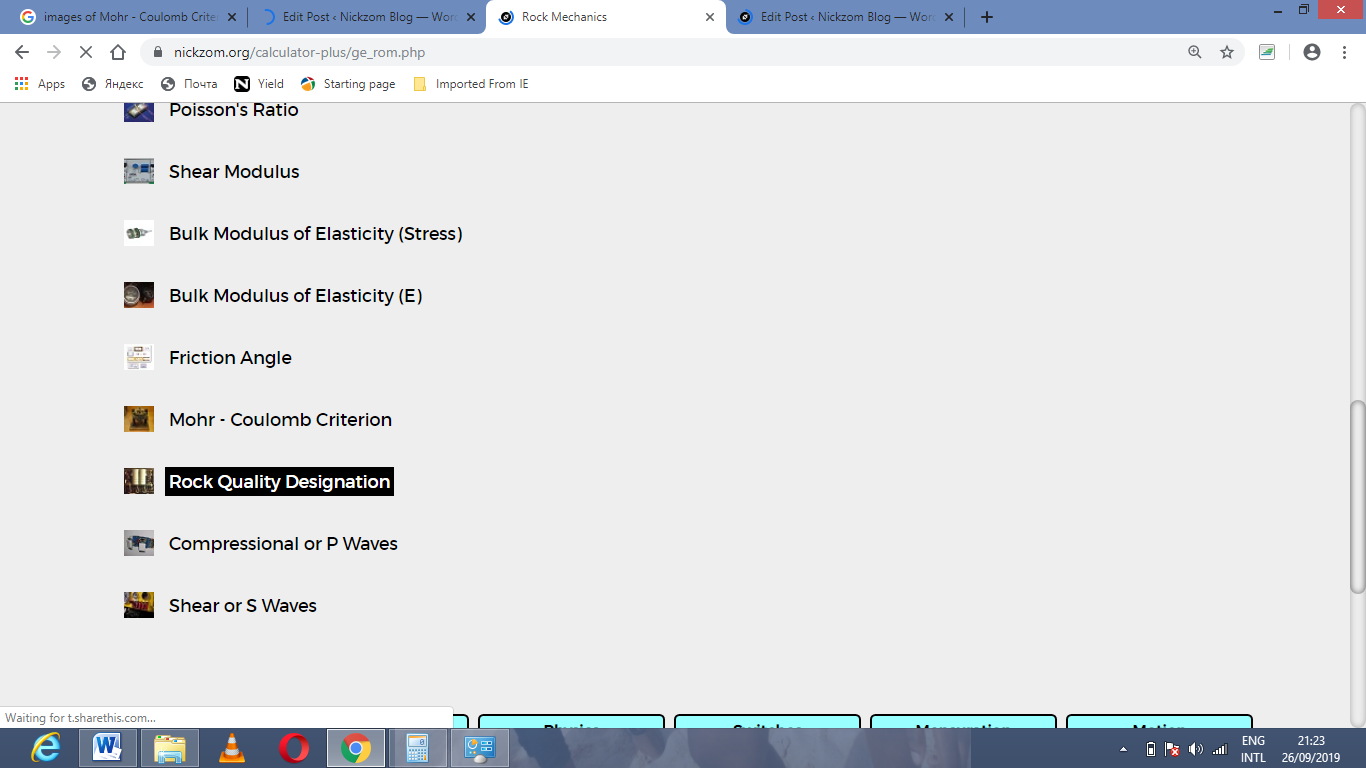This screenshot has width=1366, height=768.
Task: Launch Internet Explorer from taskbar
Action: pyautogui.click(x=46, y=748)
